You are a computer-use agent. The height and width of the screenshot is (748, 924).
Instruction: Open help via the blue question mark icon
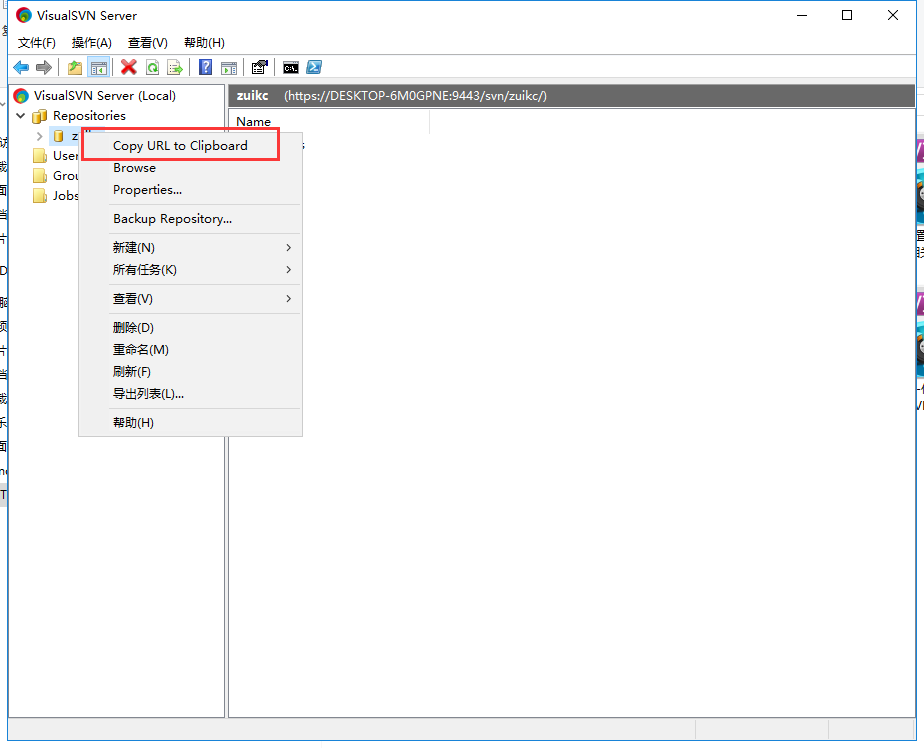pyautogui.click(x=205, y=68)
